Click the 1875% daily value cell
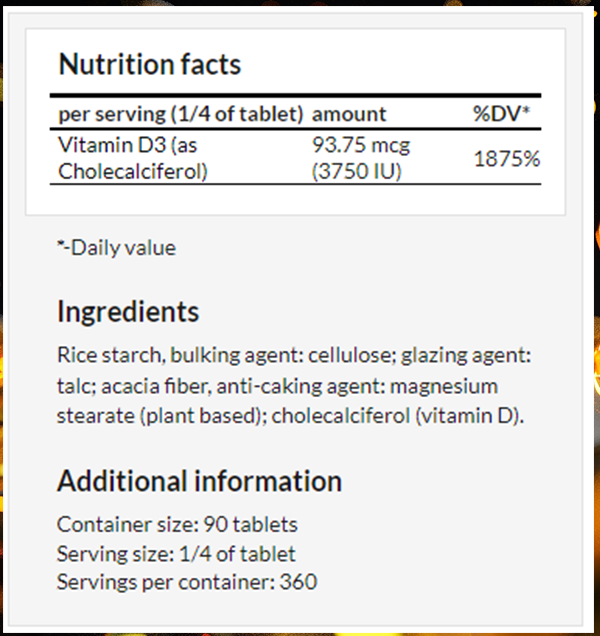The width and height of the screenshot is (600, 636). (507, 159)
